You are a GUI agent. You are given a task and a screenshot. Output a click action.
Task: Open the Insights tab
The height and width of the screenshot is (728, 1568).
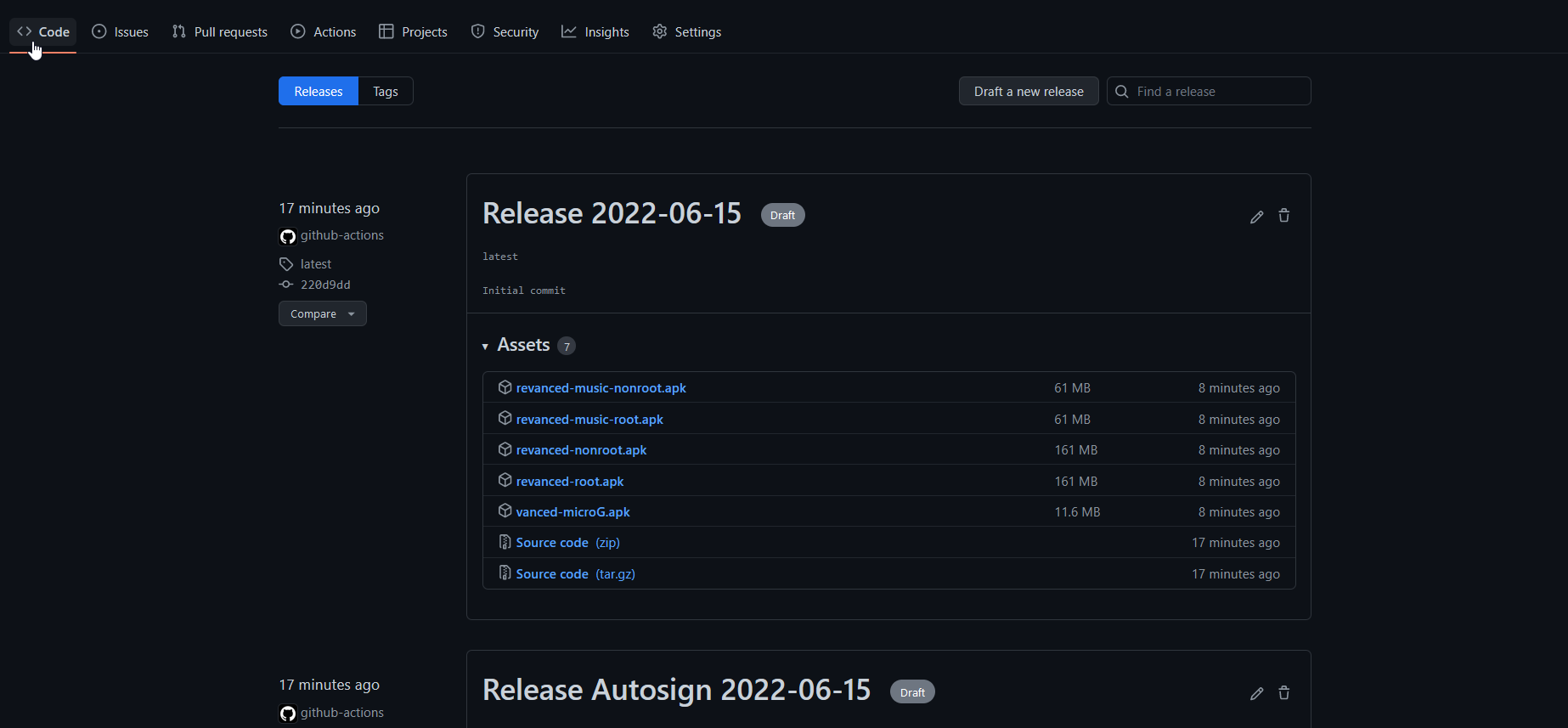595,31
